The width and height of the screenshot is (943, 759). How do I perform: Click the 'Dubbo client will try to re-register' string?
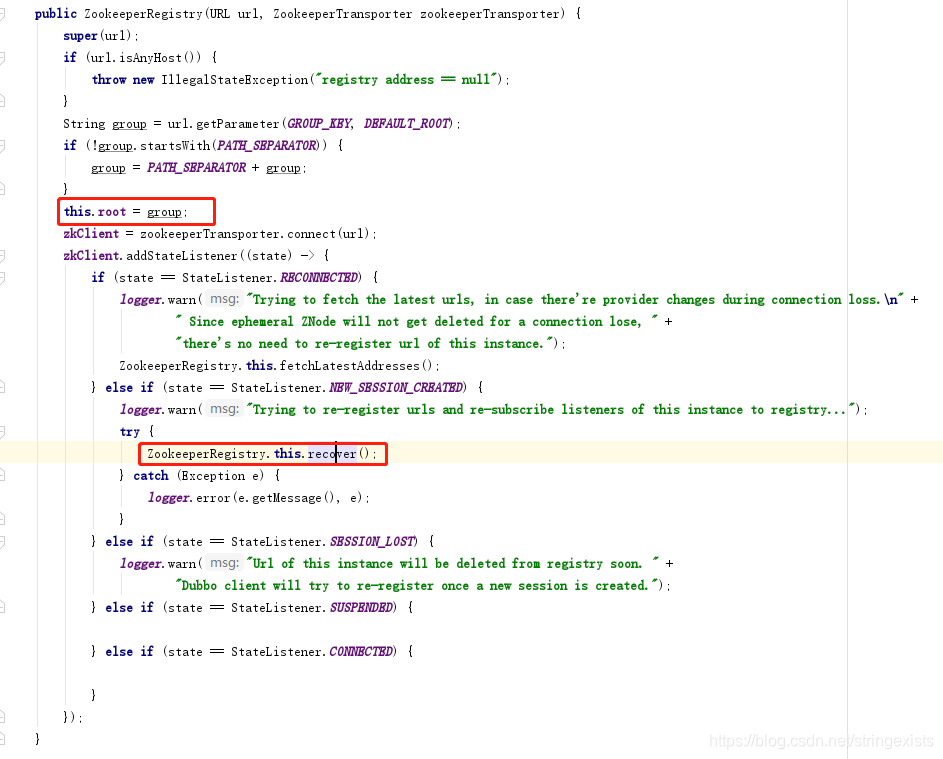(x=416, y=586)
